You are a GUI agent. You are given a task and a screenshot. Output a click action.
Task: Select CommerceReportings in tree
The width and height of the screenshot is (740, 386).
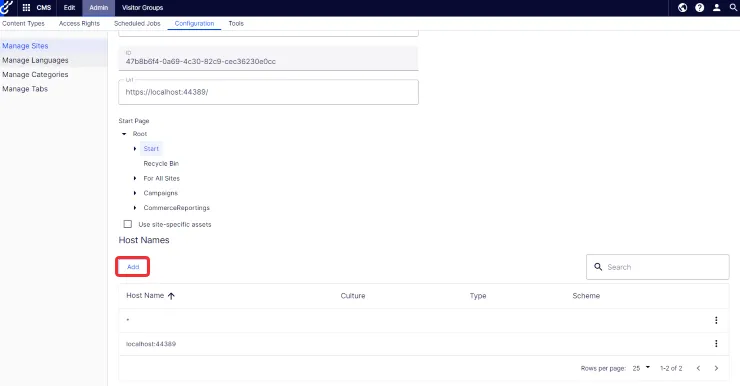coord(177,208)
